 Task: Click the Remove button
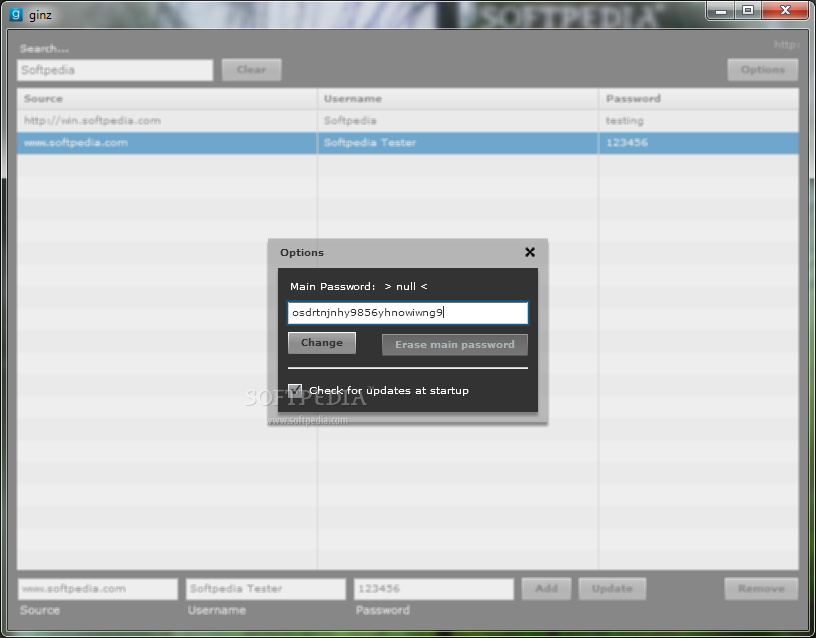(761, 589)
